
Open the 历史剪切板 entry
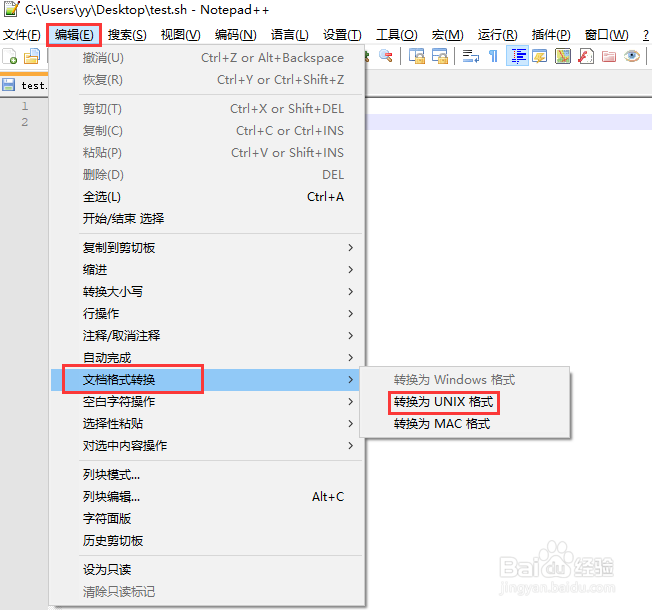(x=208, y=541)
